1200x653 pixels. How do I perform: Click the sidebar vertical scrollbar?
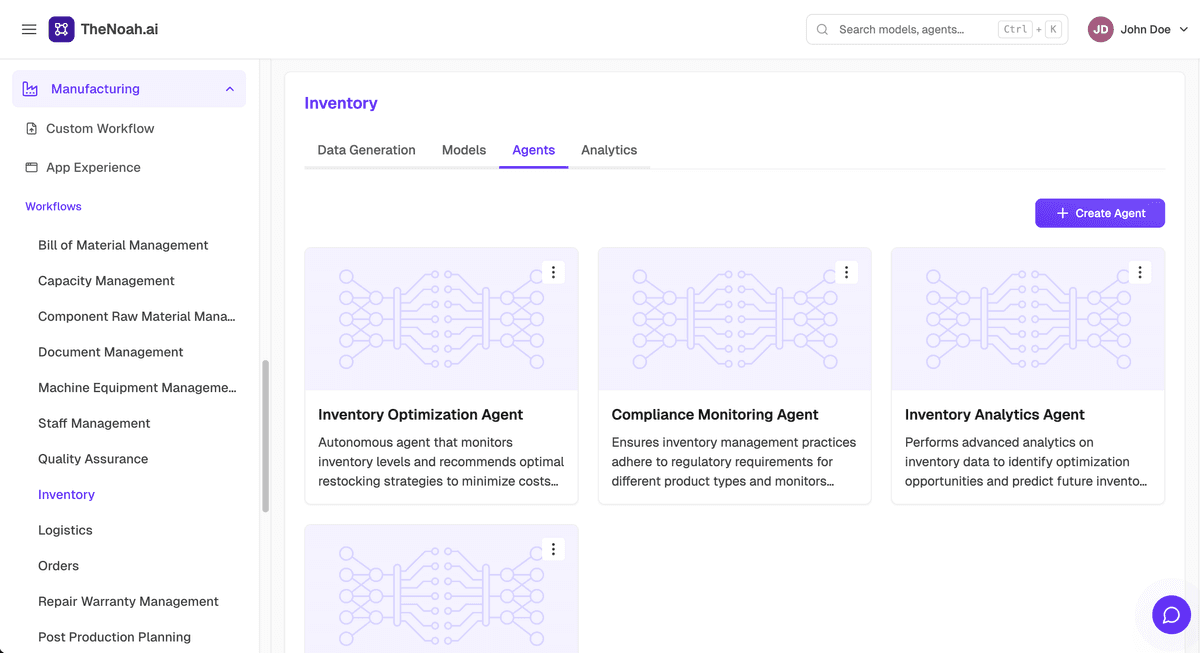[x=265, y=436]
